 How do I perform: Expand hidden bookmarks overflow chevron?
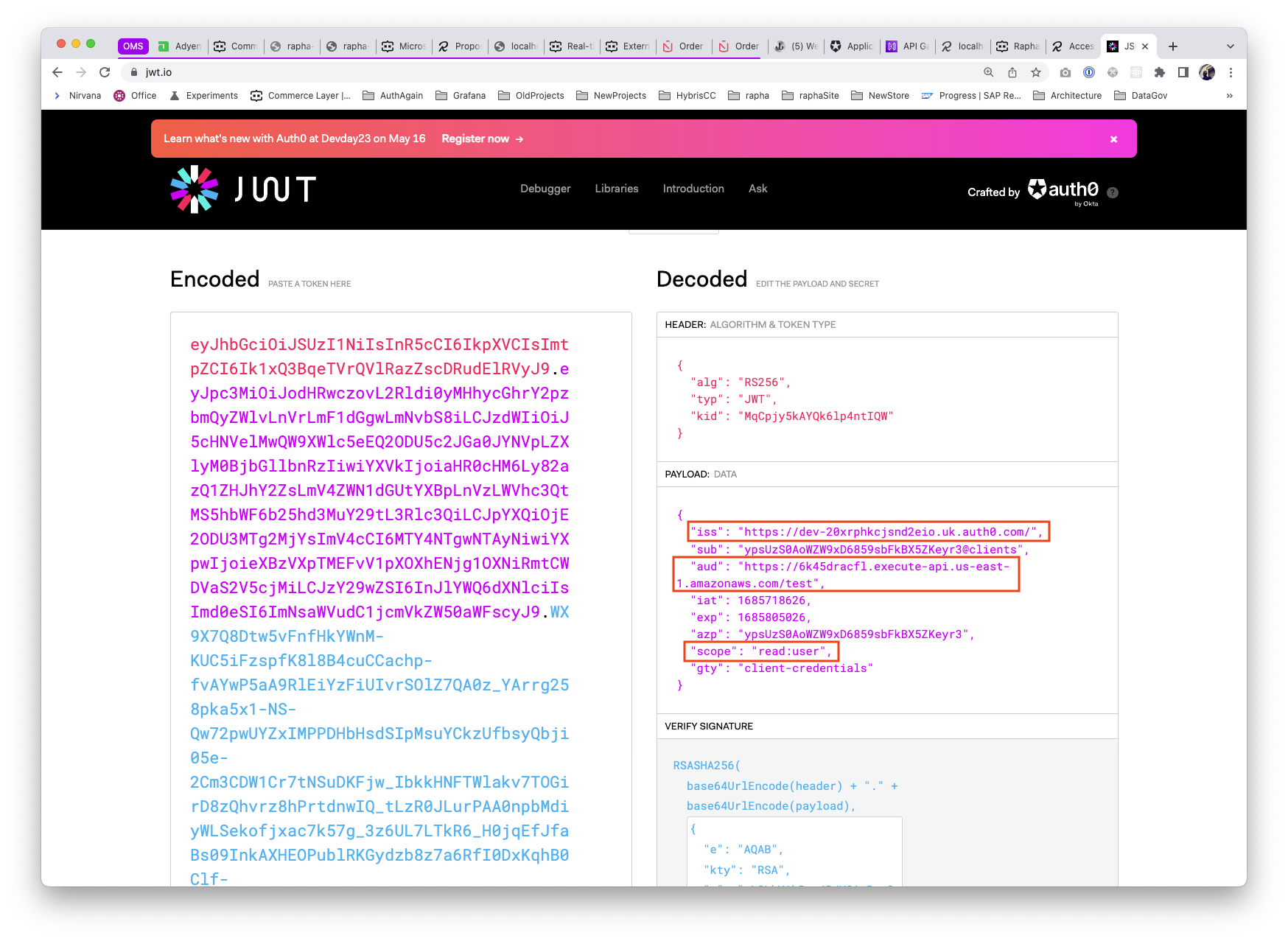click(x=1229, y=96)
